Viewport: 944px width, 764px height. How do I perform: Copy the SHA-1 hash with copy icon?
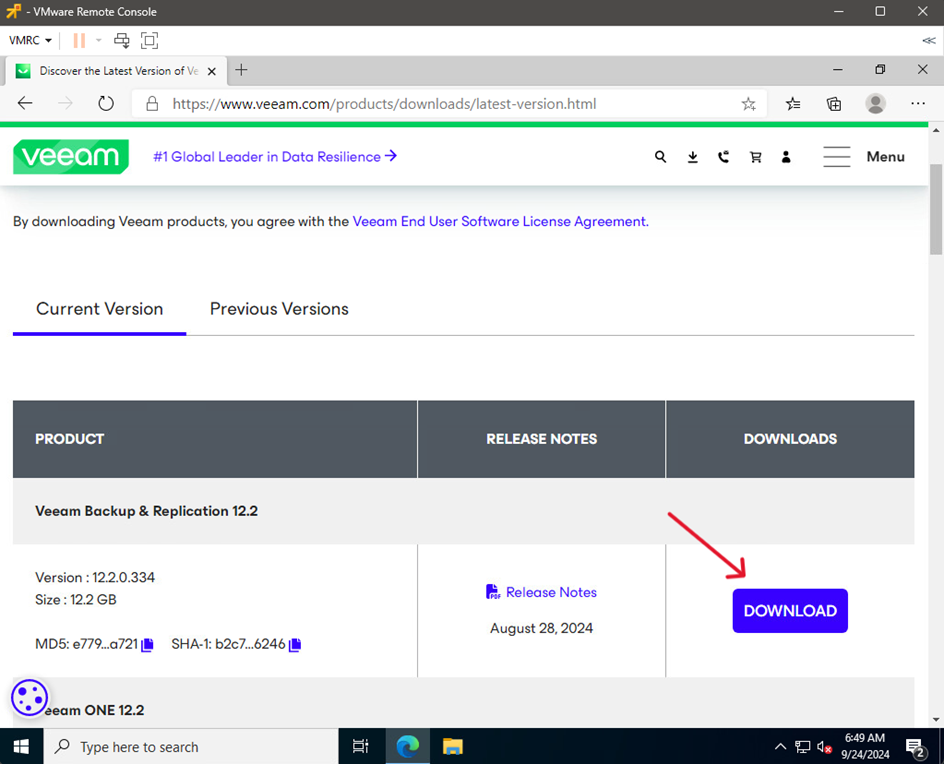pos(295,645)
